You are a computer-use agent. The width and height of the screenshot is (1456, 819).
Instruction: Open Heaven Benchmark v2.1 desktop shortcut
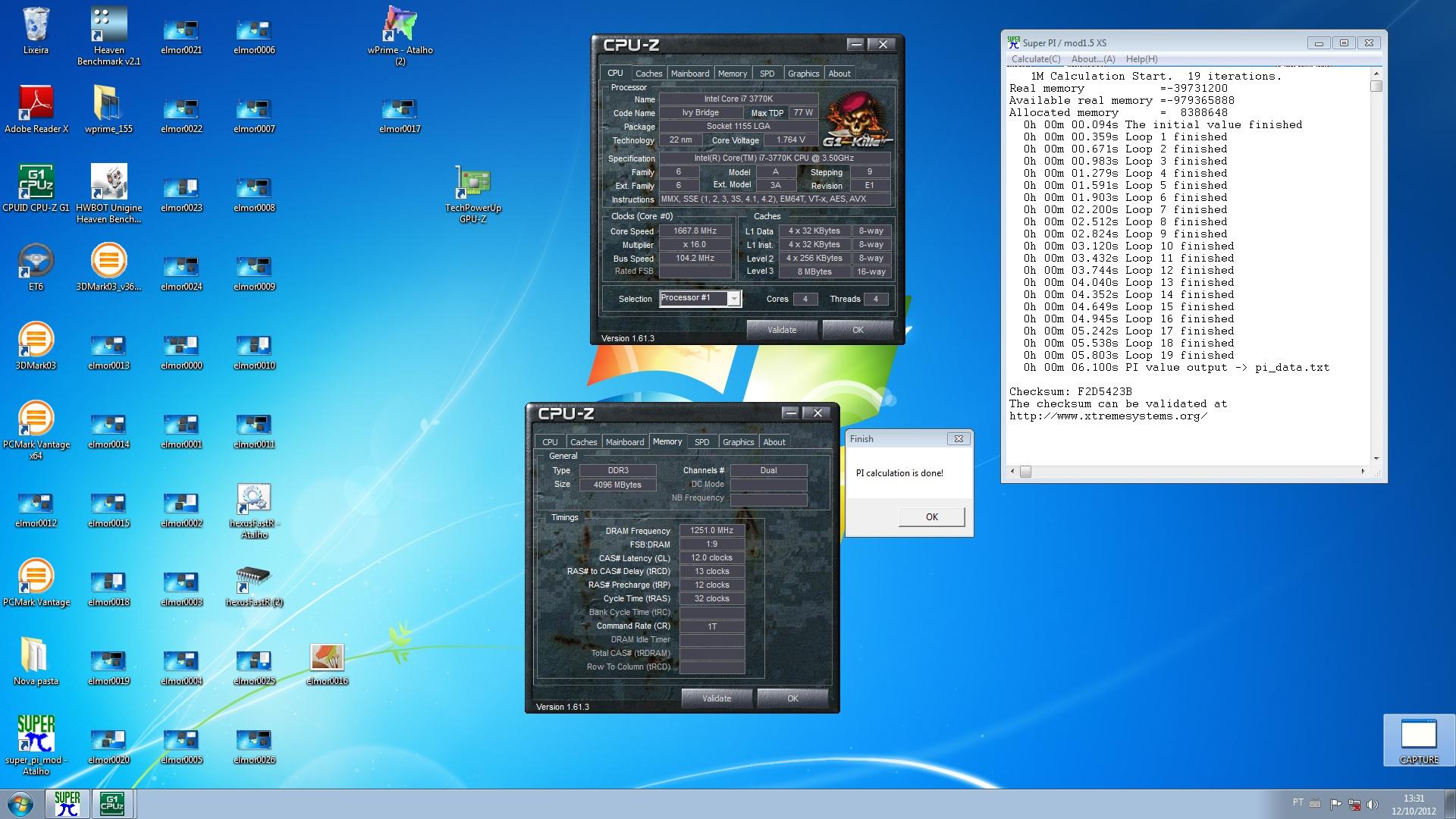pos(108,36)
